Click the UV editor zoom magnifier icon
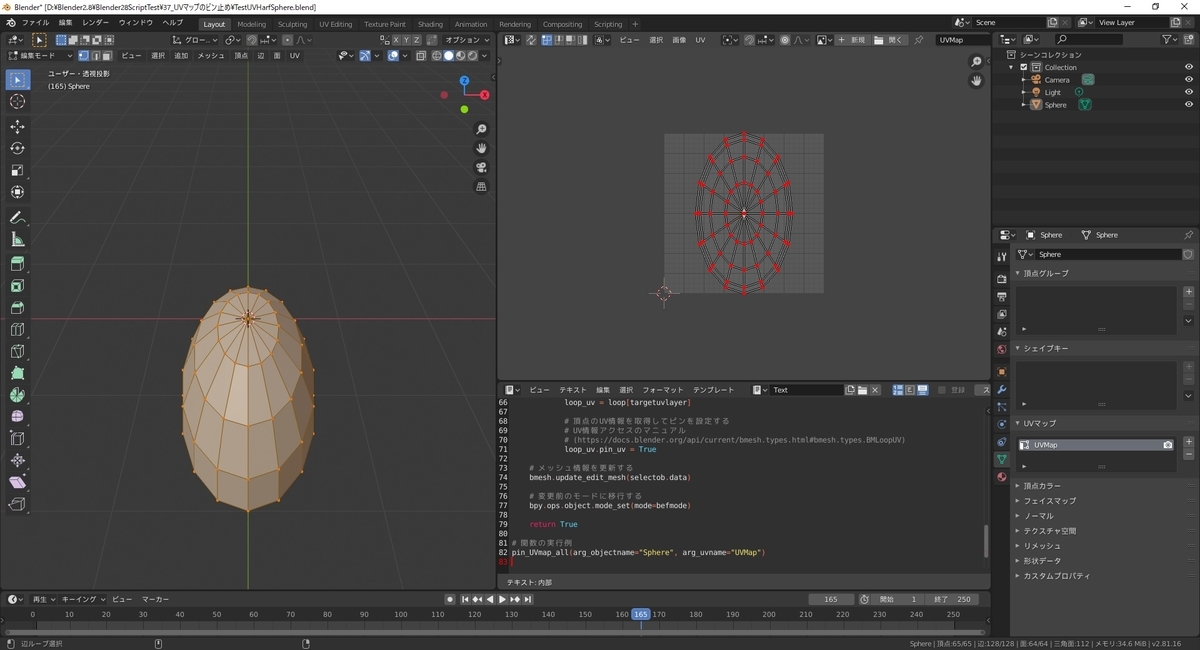This screenshot has width=1200, height=650. click(x=976, y=62)
